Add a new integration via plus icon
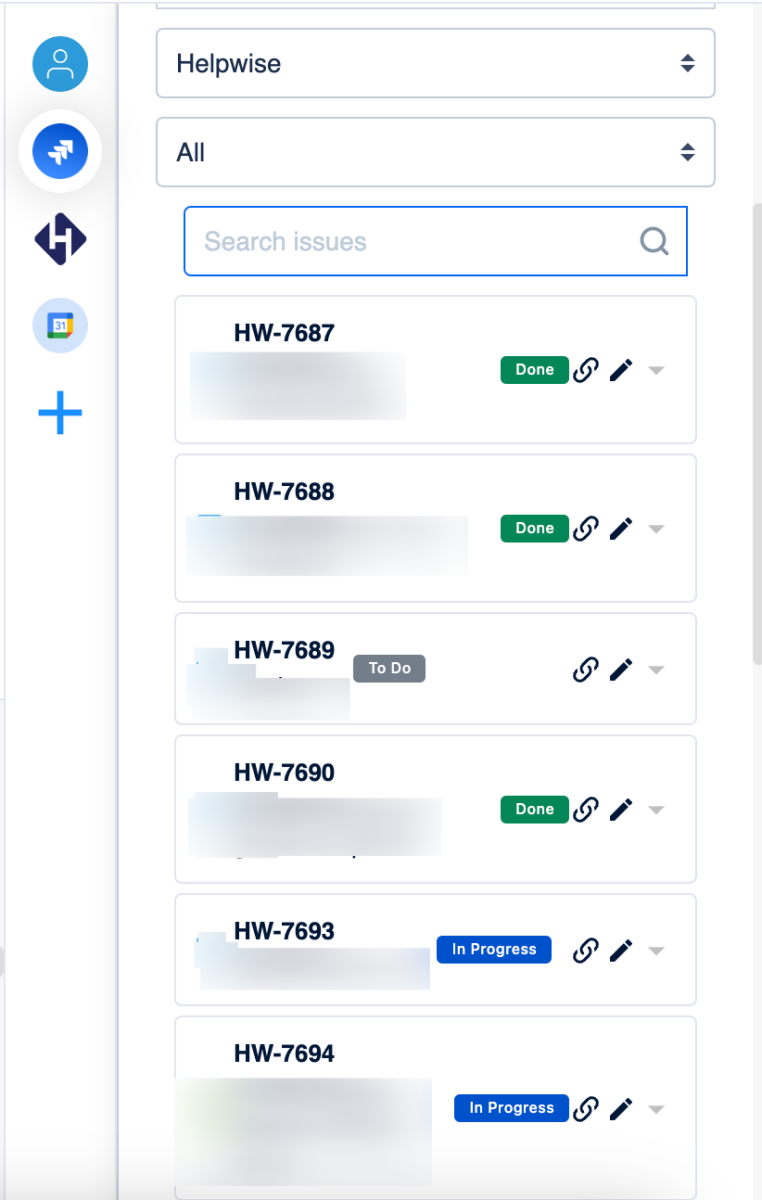The width and height of the screenshot is (762, 1200). pyautogui.click(x=60, y=412)
